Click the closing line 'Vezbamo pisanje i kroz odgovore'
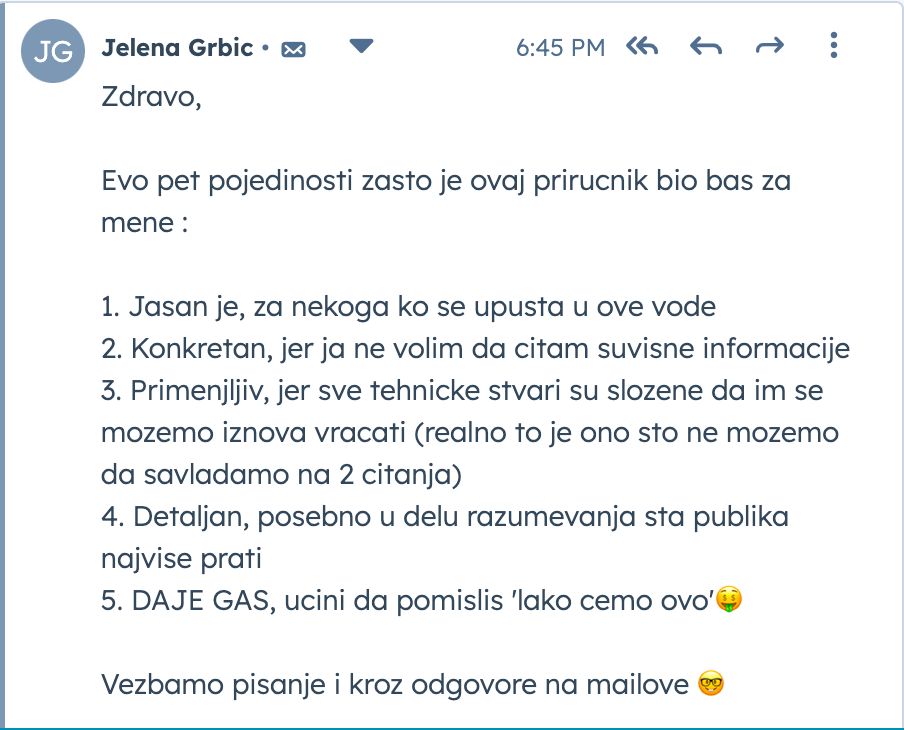 tap(395, 685)
